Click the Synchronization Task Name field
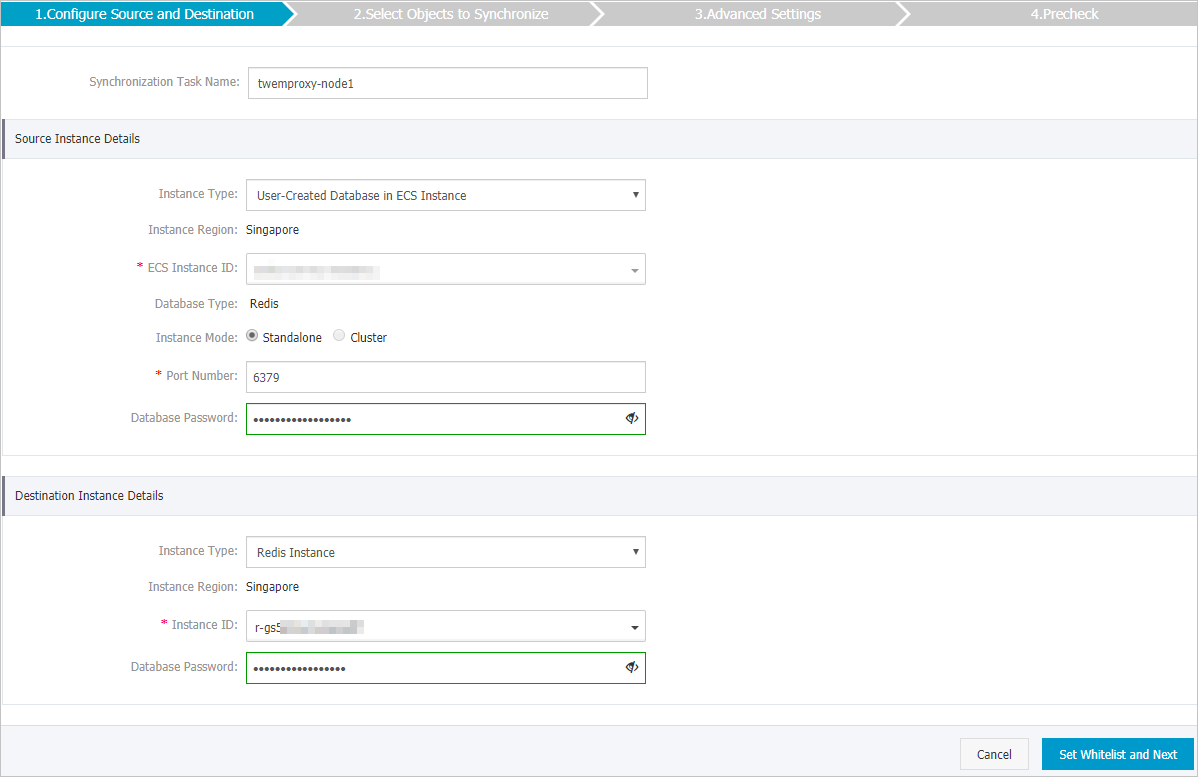 tap(447, 82)
